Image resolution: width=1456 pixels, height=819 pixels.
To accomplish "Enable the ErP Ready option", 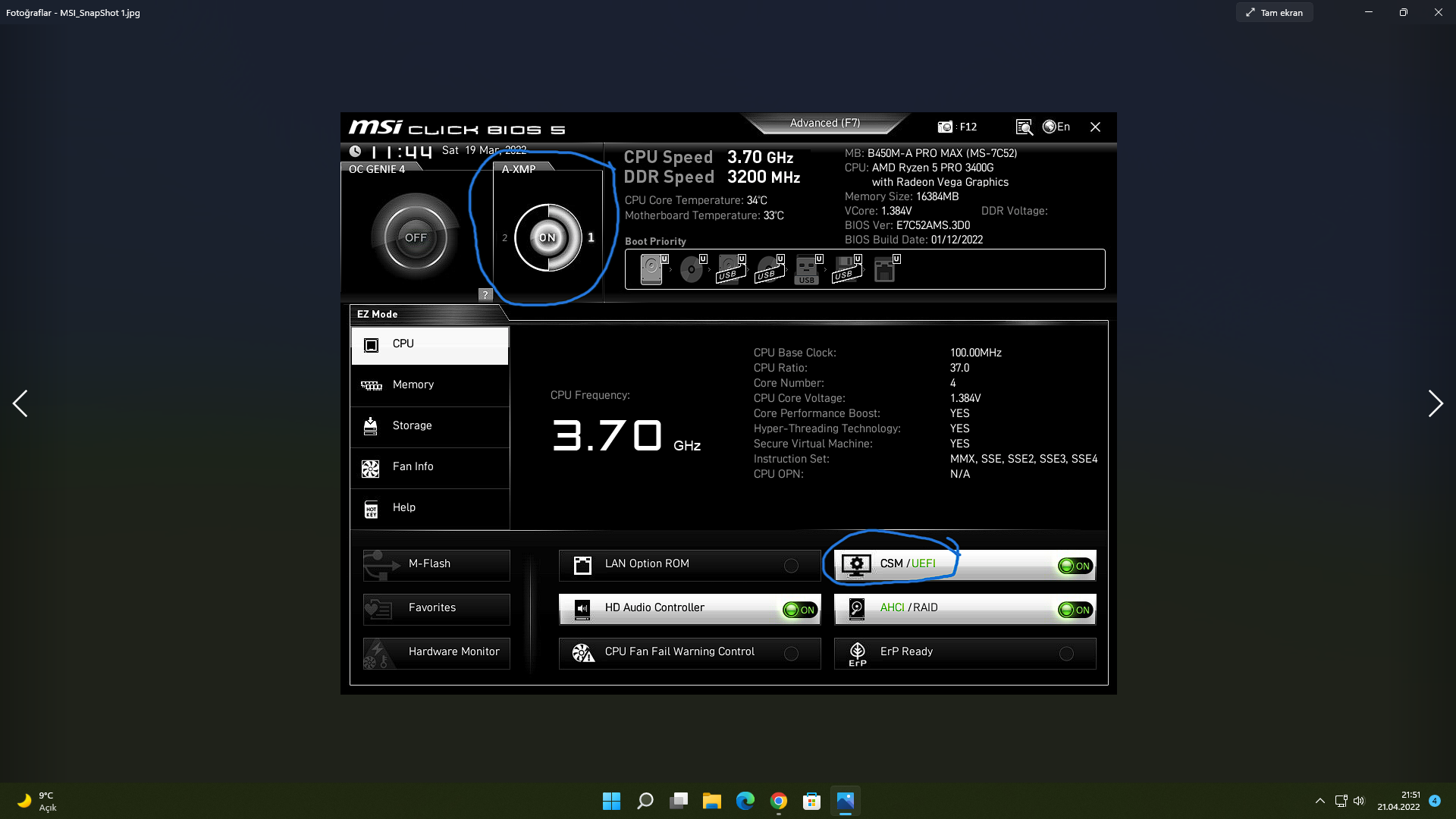I will (1066, 654).
